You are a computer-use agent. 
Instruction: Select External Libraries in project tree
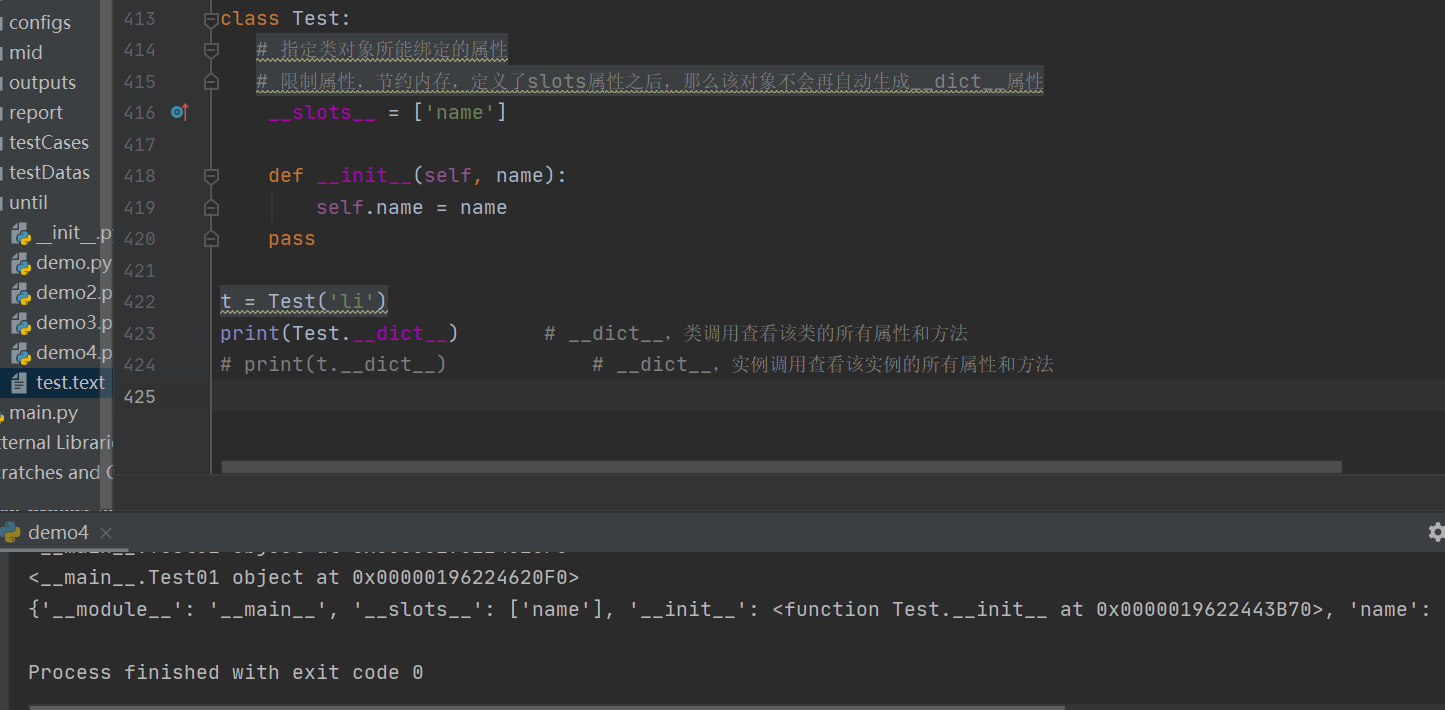pos(57,442)
